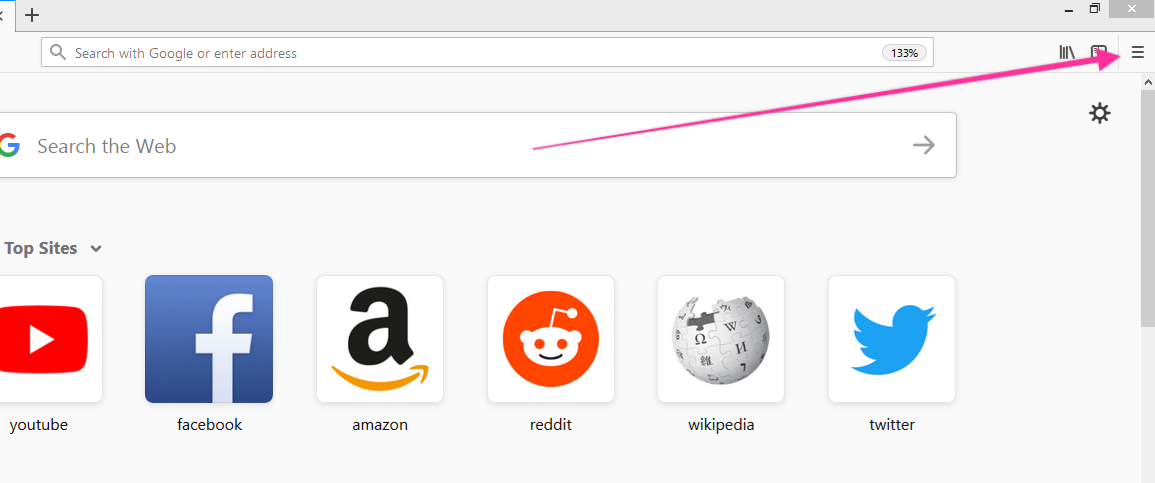
Task: Click the Google logo in search box
Action: 9,145
